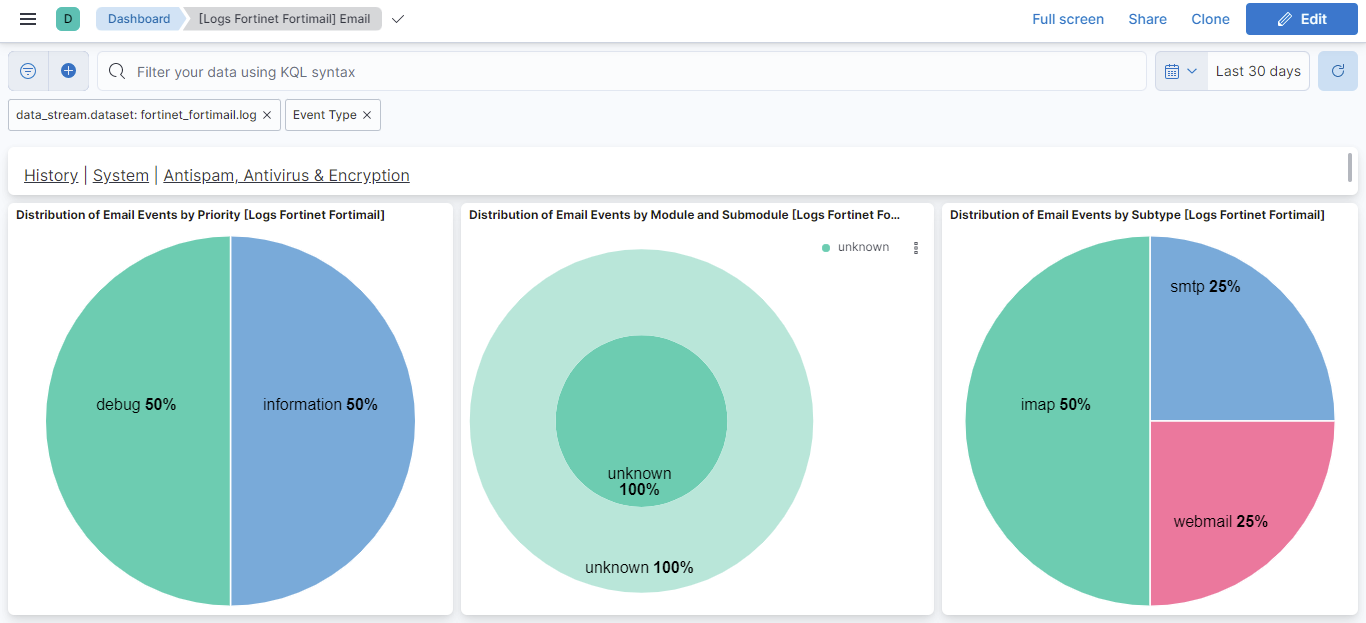Add a new filter with the plus icon

tap(69, 70)
